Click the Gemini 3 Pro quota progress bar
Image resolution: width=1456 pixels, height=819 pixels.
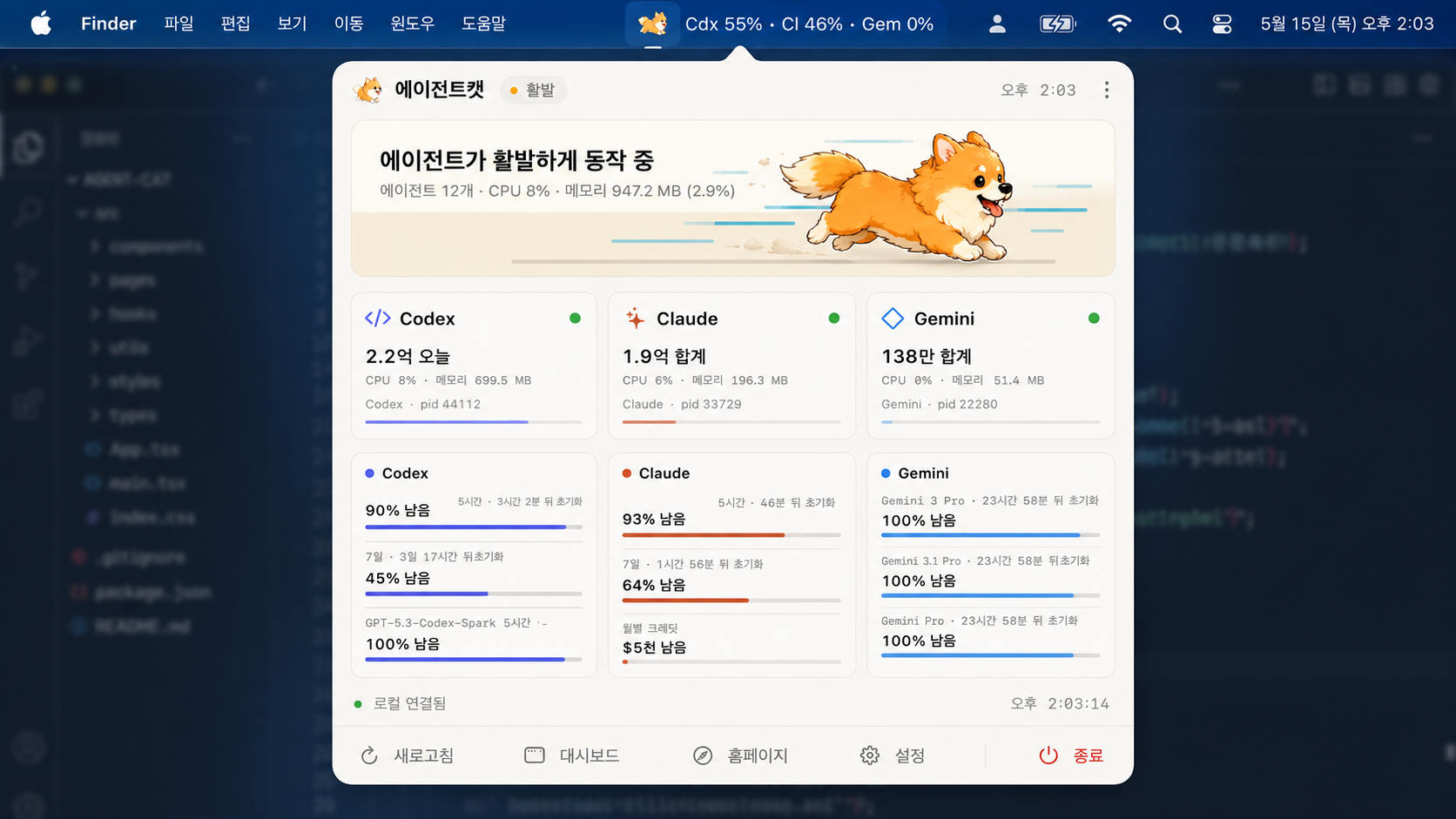click(991, 535)
